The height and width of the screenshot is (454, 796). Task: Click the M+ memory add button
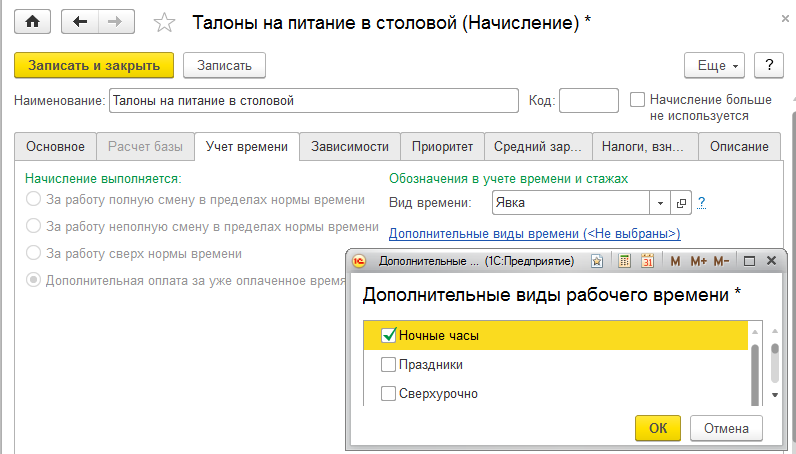(698, 261)
